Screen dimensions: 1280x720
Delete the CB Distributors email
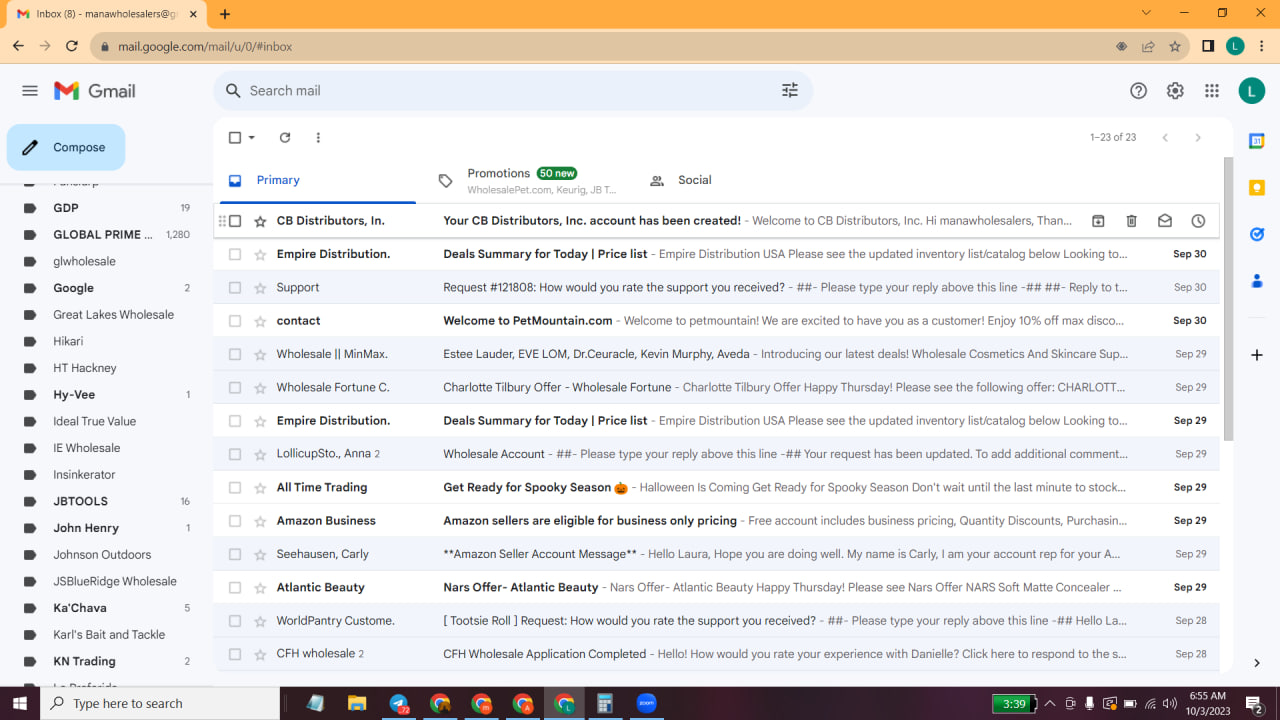tap(1132, 221)
